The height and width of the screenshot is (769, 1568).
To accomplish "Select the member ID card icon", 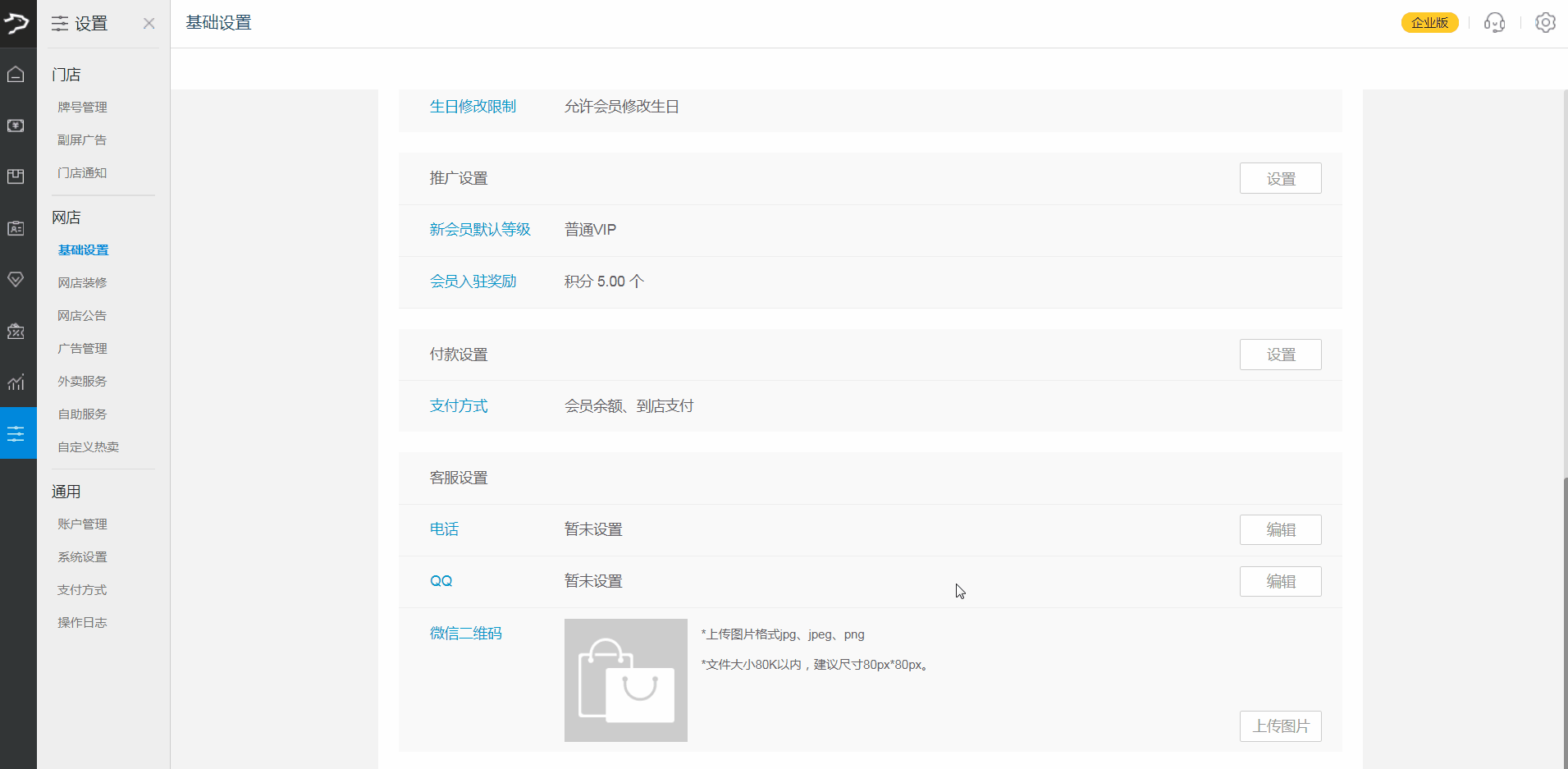I will (x=16, y=228).
